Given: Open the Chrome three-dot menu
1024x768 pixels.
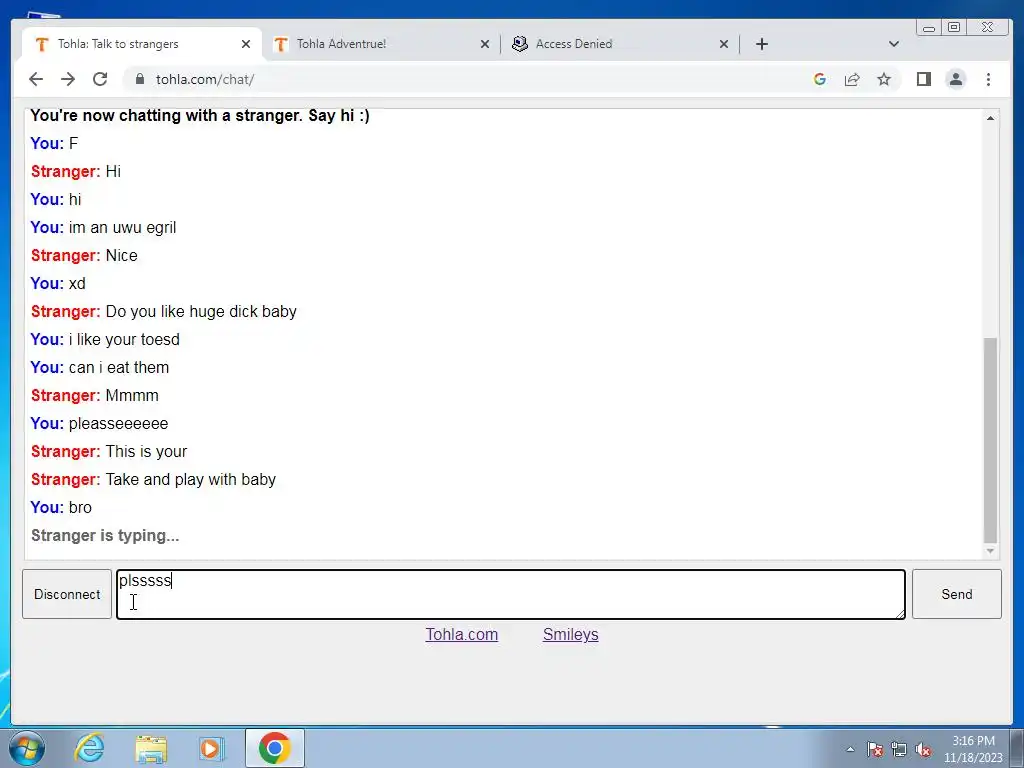Looking at the screenshot, I should point(988,79).
